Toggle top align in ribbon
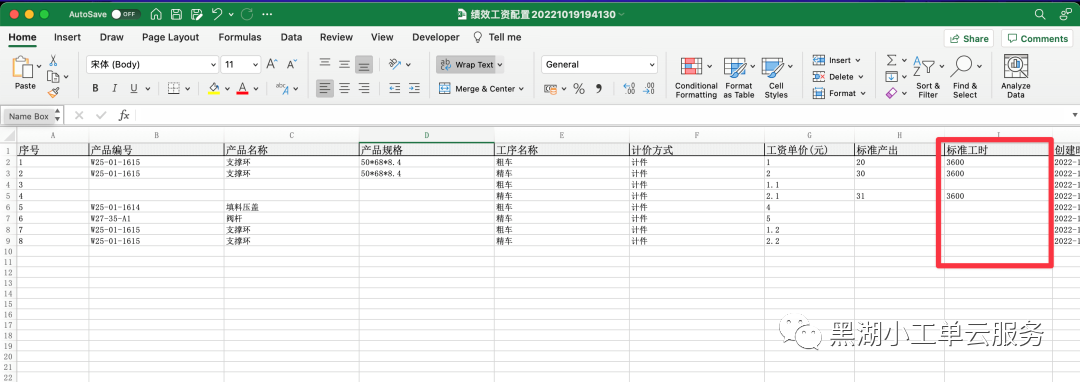The image size is (1080, 382). pyautogui.click(x=325, y=65)
